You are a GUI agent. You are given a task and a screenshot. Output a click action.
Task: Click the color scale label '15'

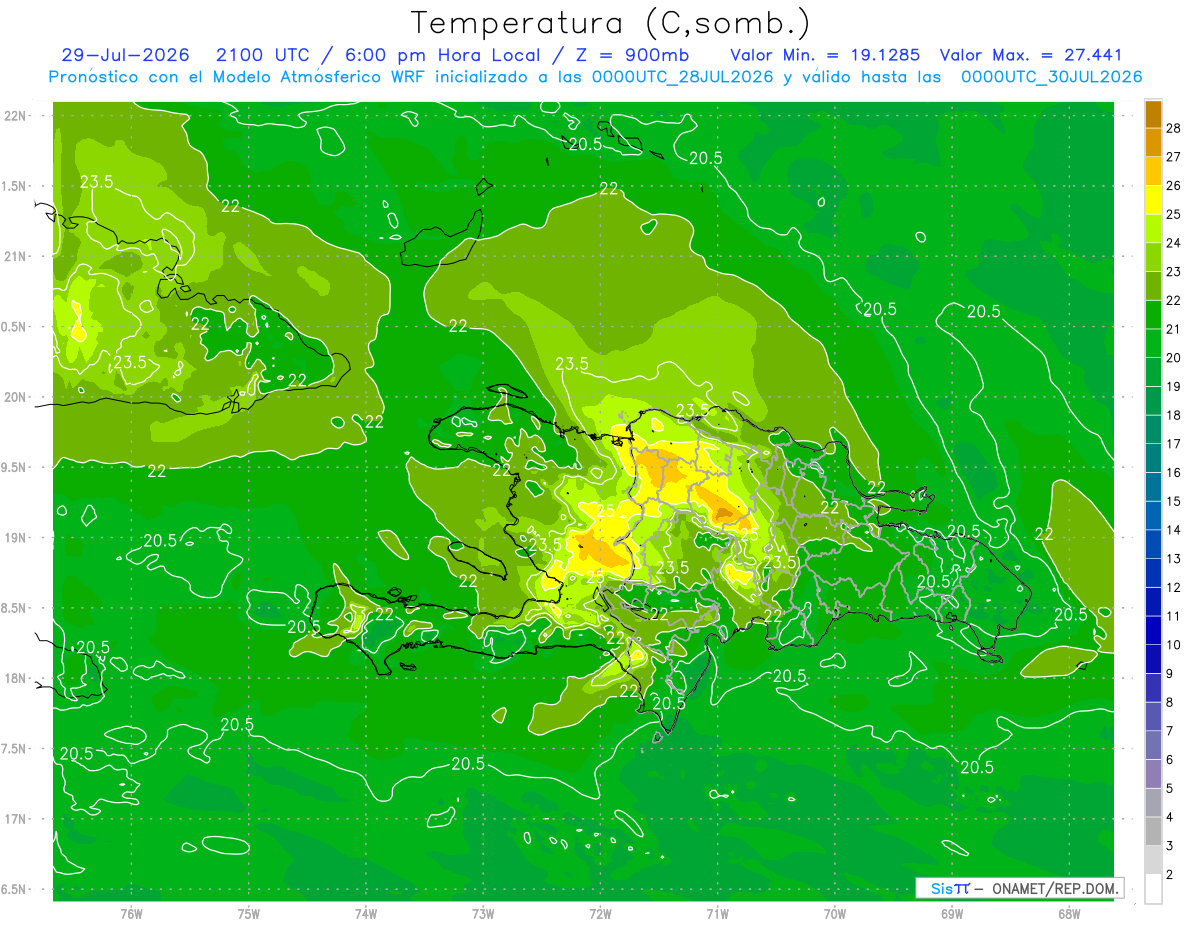point(1174,501)
